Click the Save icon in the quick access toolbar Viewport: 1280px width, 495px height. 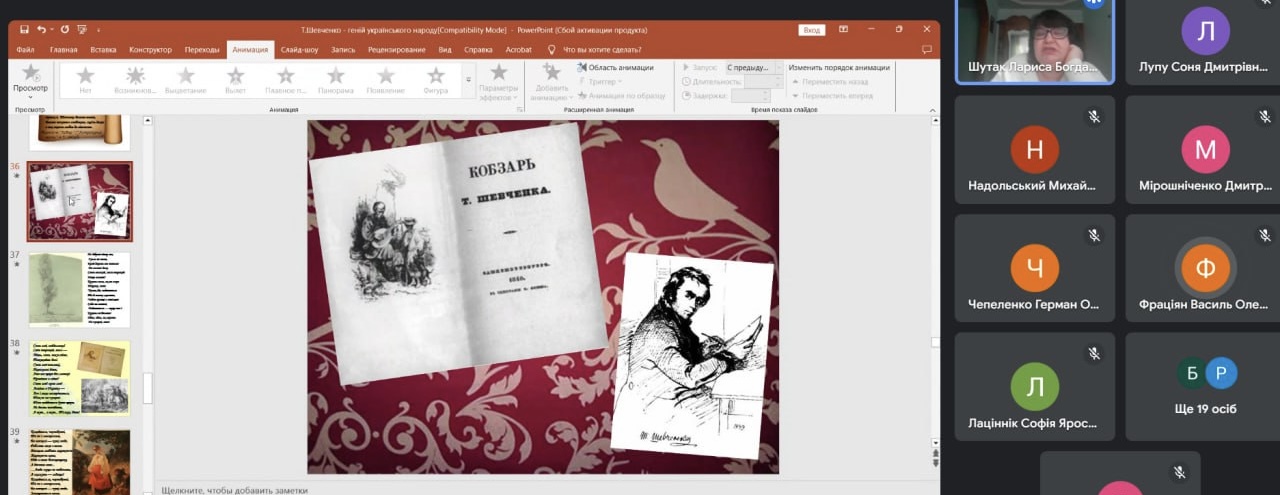tap(22, 30)
